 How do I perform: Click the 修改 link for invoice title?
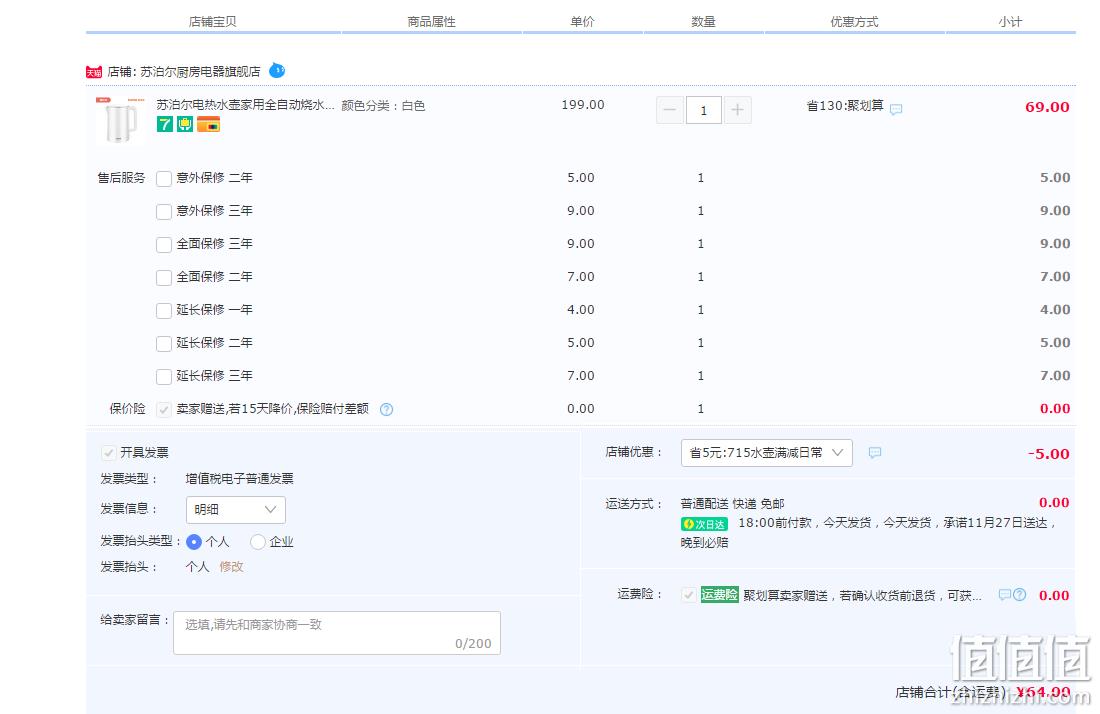click(x=232, y=567)
